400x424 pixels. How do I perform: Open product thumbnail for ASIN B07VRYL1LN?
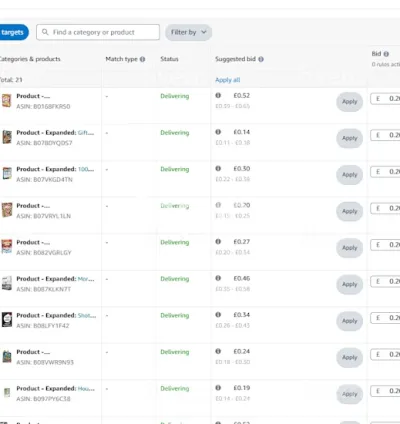(x=7, y=210)
